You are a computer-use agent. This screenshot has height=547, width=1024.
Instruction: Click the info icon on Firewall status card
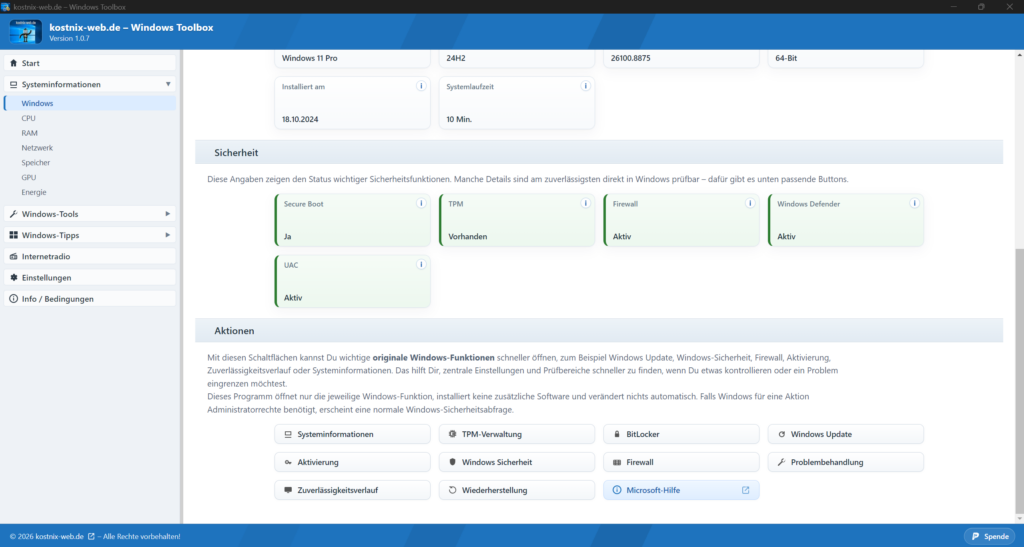click(750, 203)
